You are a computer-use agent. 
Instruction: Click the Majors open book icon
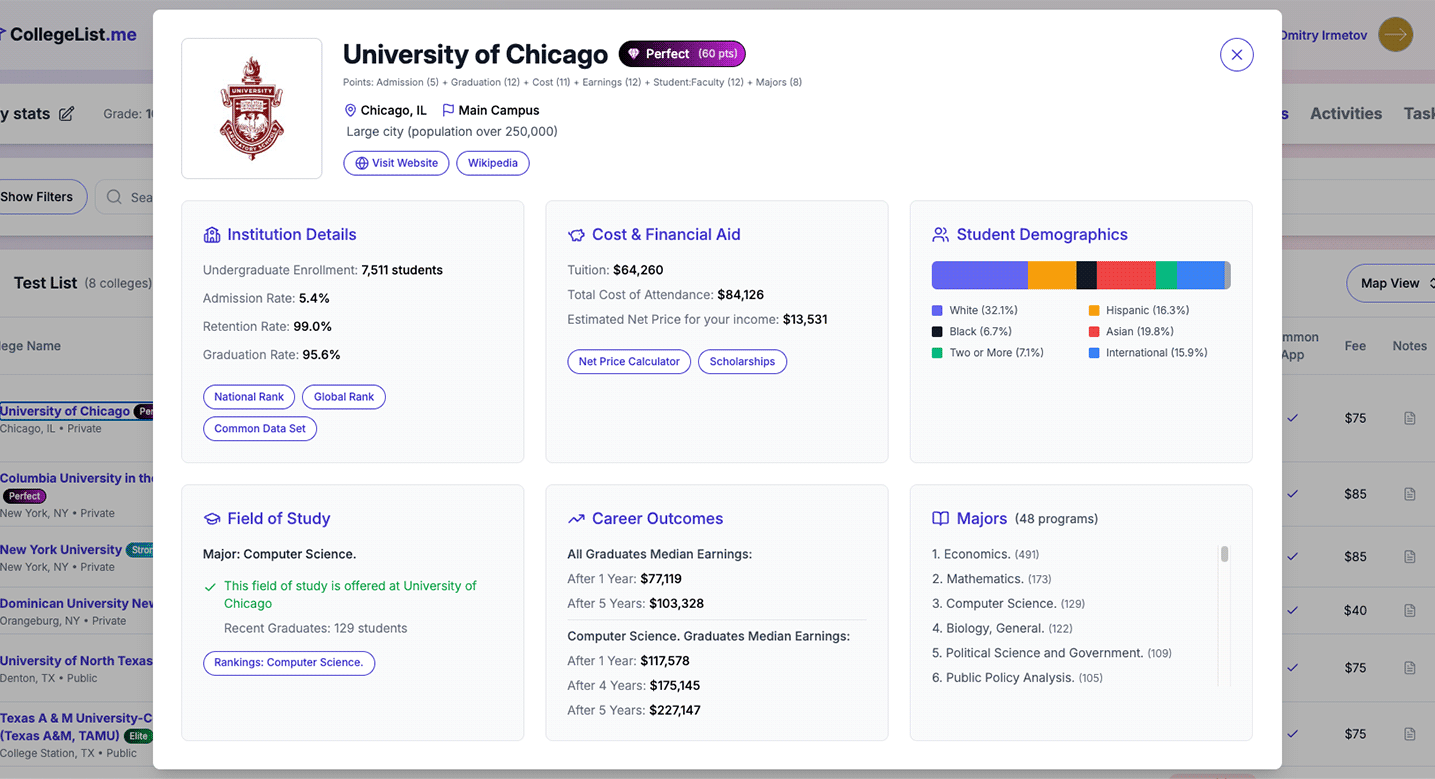pos(941,519)
